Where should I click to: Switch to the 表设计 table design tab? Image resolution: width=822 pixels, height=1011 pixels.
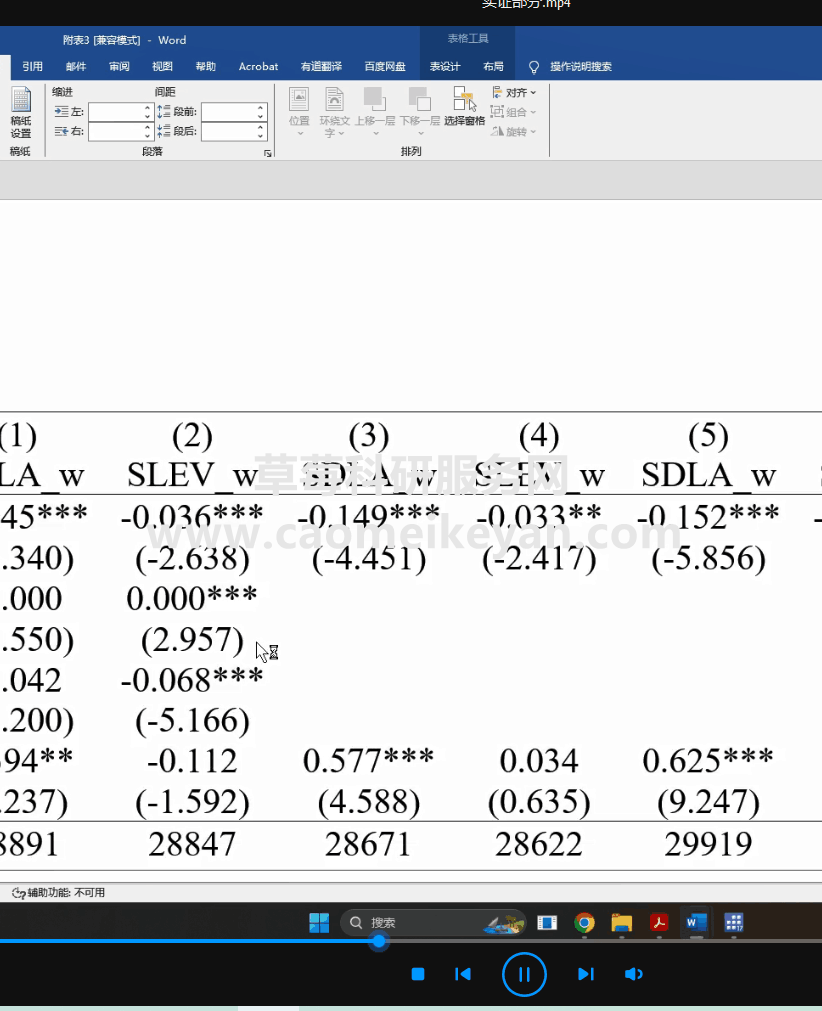(x=445, y=66)
